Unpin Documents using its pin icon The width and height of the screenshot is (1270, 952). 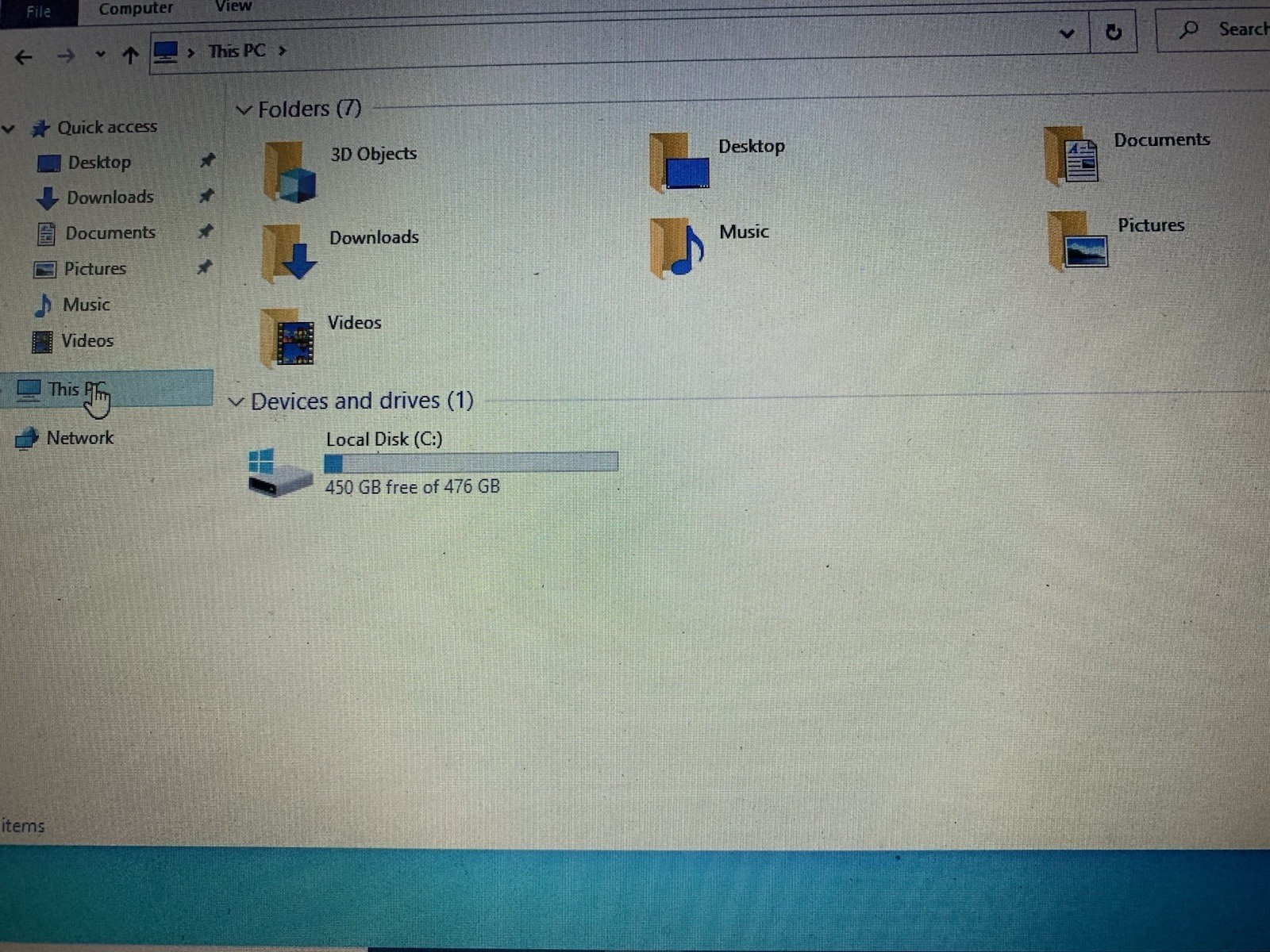(206, 231)
